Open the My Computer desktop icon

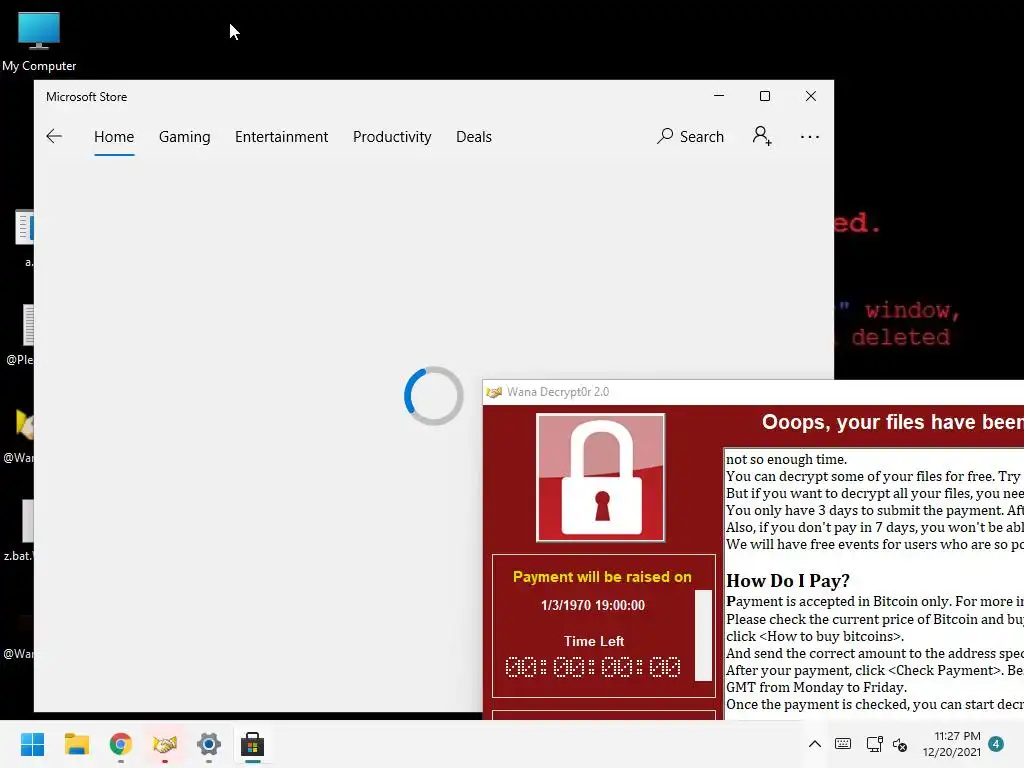pyautogui.click(x=39, y=42)
